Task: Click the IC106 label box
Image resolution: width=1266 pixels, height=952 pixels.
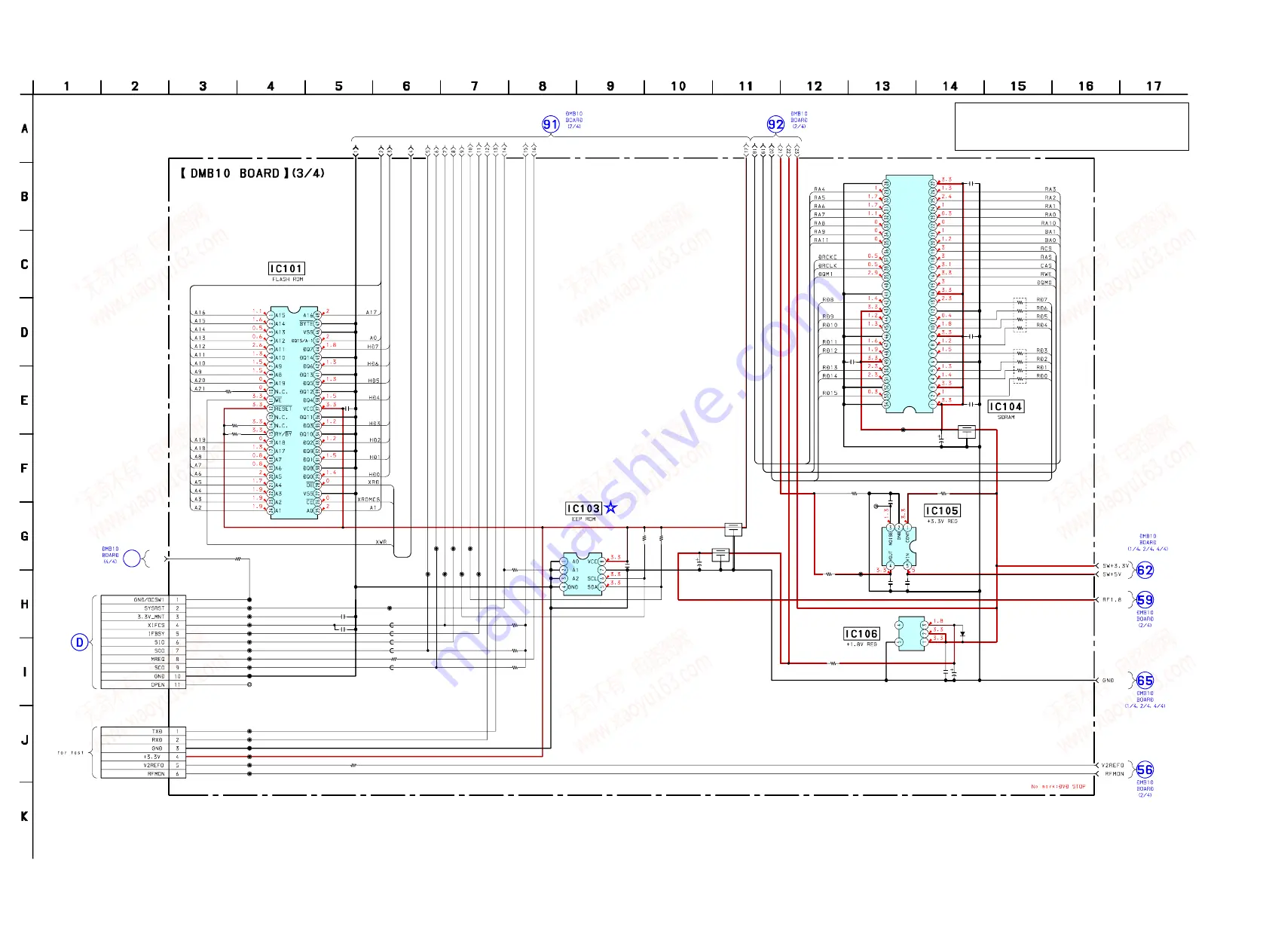Action: 861,634
